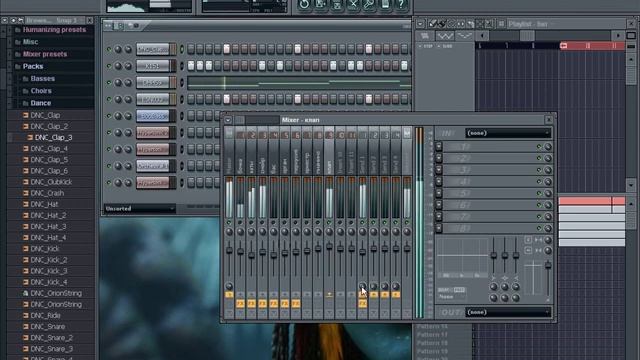Open the Playlist window menu arrow
Viewport: 640px width, 360px height.
(x=420, y=24)
